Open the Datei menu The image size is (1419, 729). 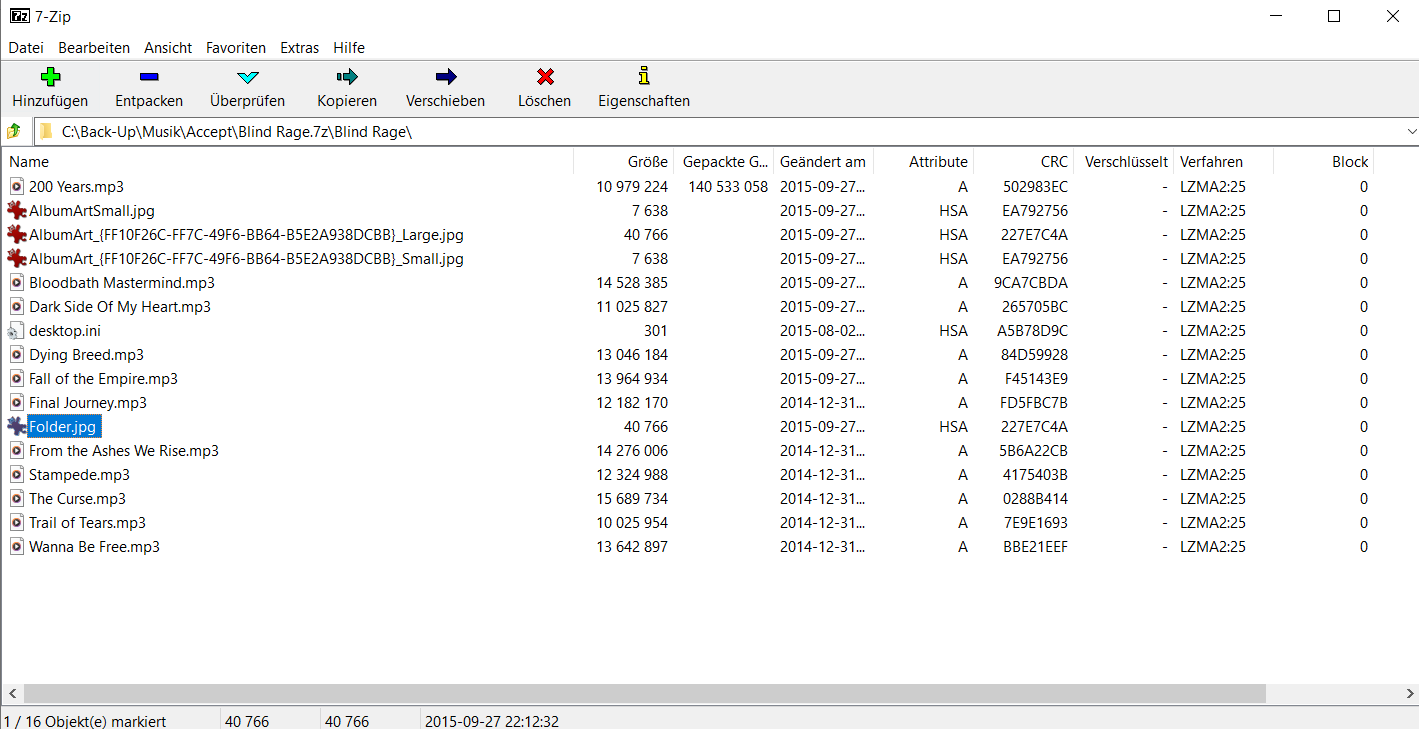click(26, 48)
